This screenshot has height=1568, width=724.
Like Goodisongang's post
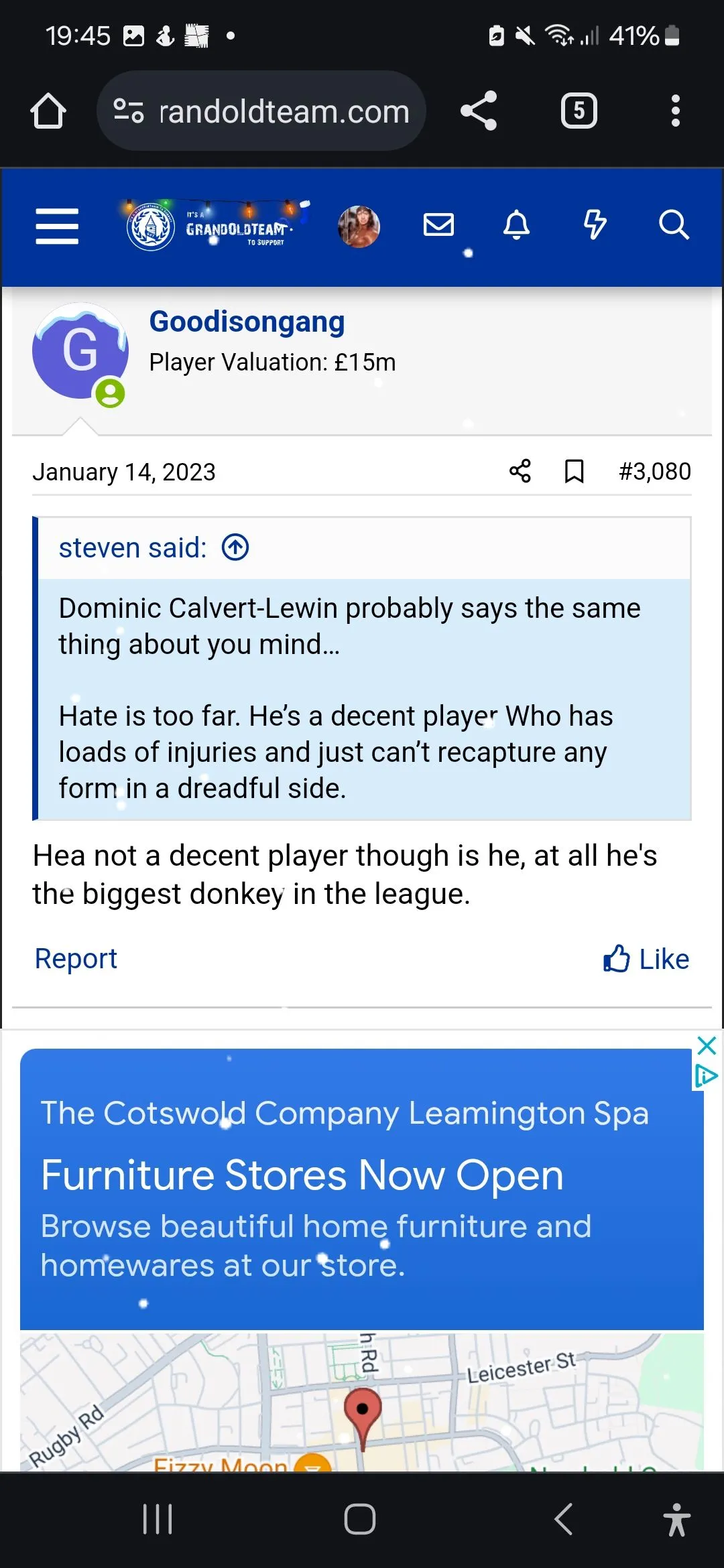[x=646, y=959]
